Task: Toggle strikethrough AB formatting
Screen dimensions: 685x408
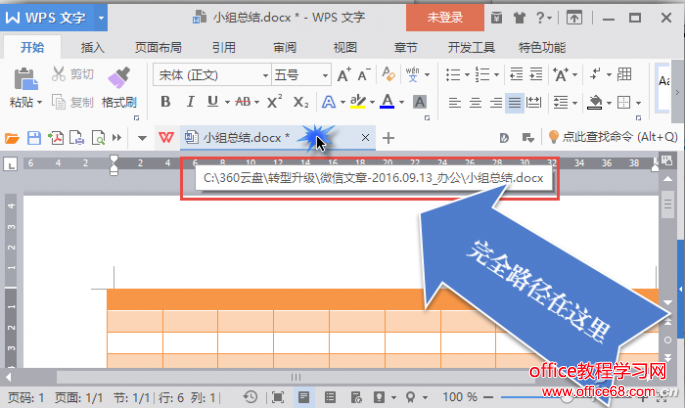Action: point(243,102)
